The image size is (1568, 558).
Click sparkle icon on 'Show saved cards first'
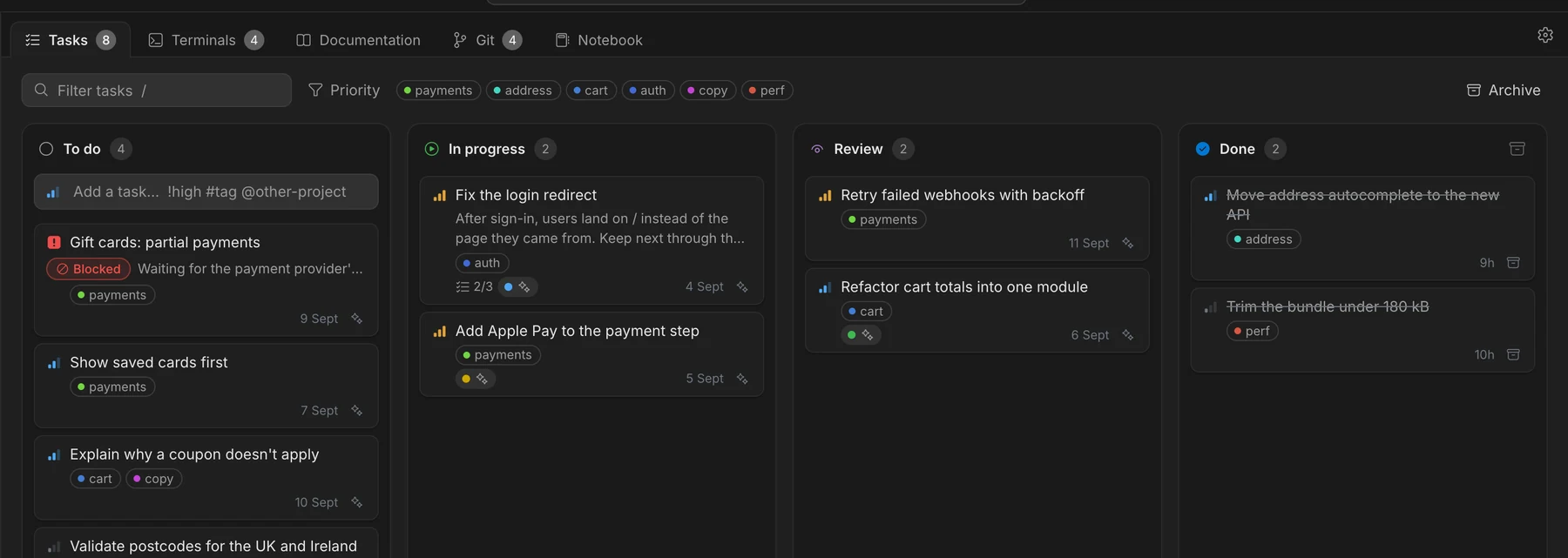pos(356,410)
